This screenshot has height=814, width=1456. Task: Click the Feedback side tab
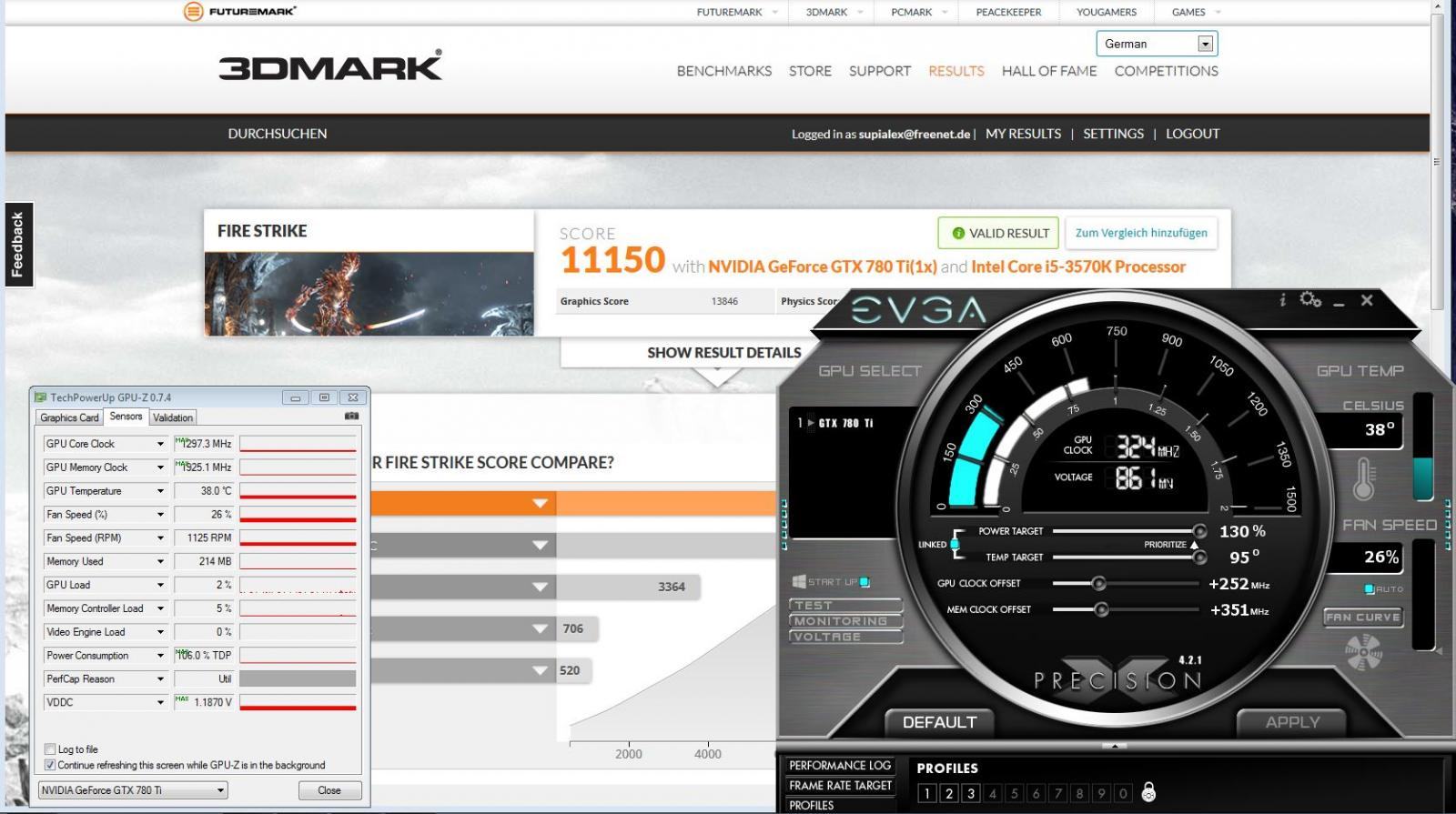(17, 244)
